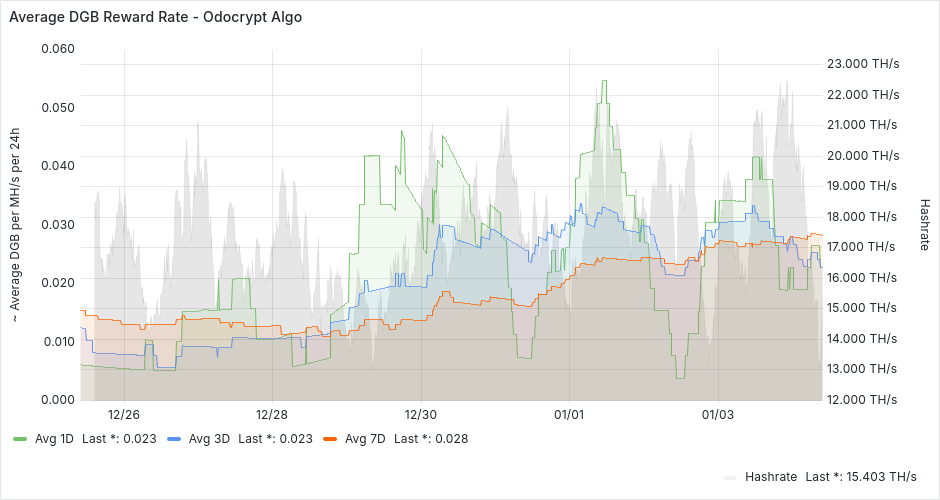This screenshot has width=940, height=500.
Task: Click the vertical Hashrate right axis title
Action: pos(923,222)
